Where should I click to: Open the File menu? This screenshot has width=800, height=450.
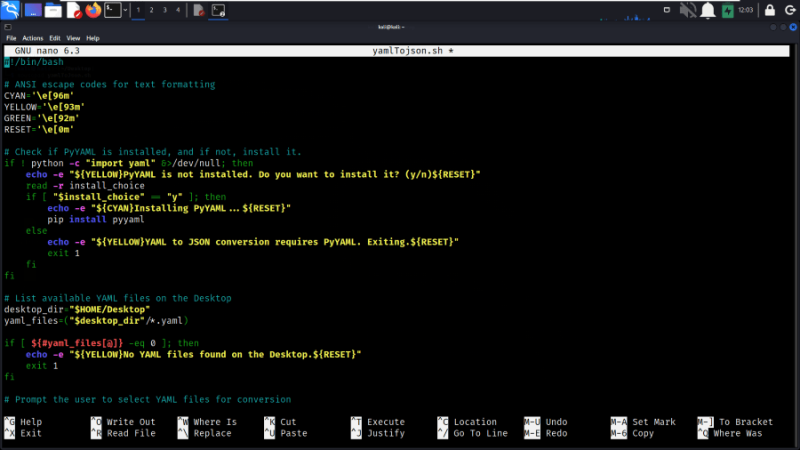(x=12, y=38)
